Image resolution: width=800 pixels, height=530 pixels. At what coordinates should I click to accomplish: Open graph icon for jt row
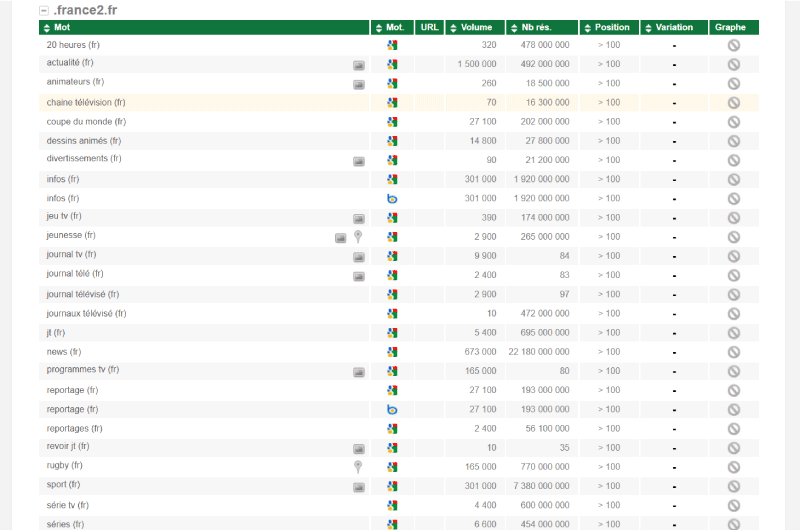tap(734, 333)
